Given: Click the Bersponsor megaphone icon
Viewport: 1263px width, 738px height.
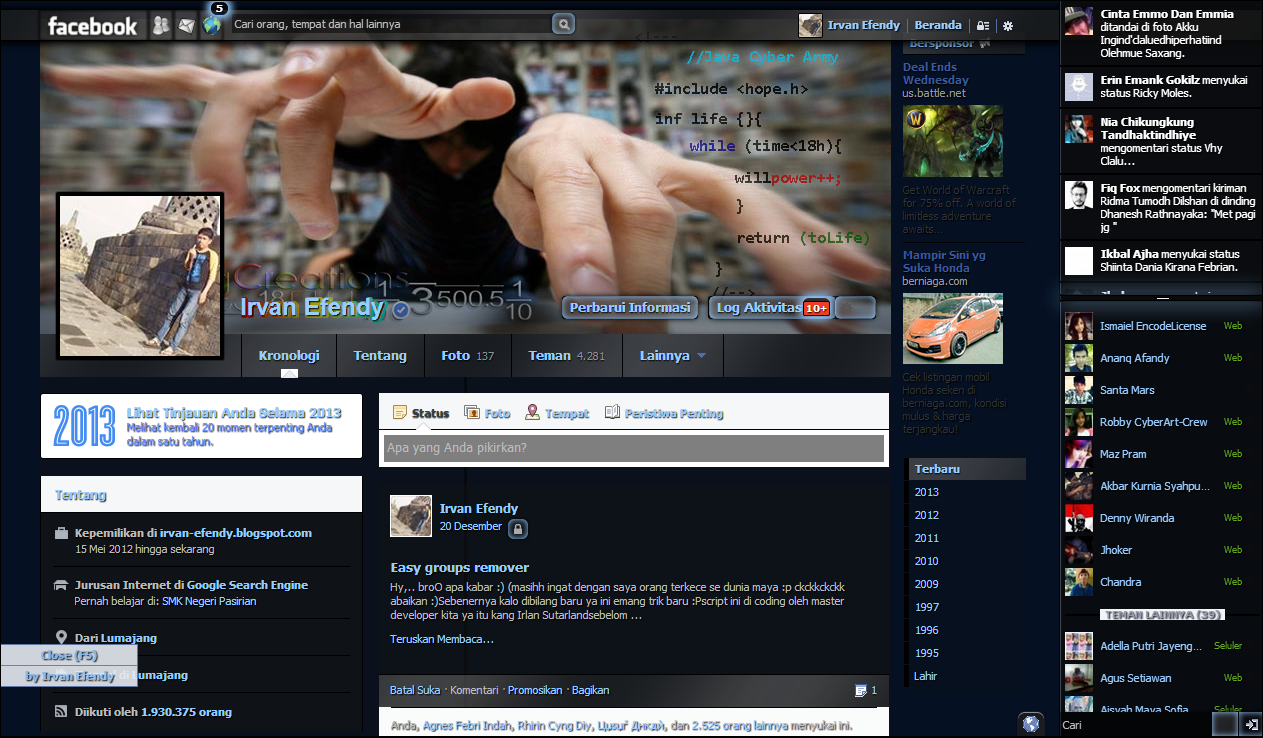Looking at the screenshot, I should pos(985,44).
